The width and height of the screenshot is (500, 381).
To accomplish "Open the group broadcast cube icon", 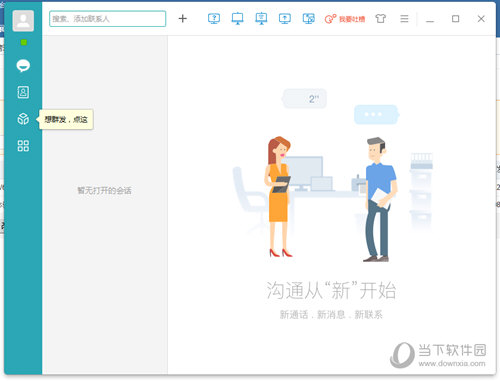I will point(23,119).
